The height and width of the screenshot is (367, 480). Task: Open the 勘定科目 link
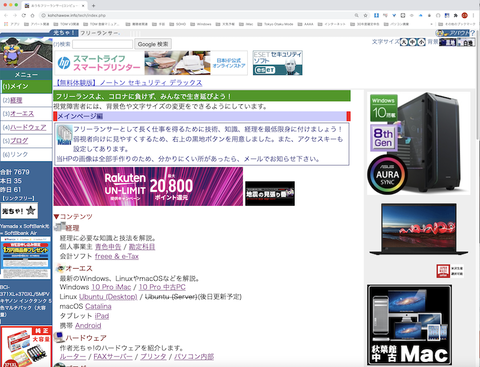point(142,247)
